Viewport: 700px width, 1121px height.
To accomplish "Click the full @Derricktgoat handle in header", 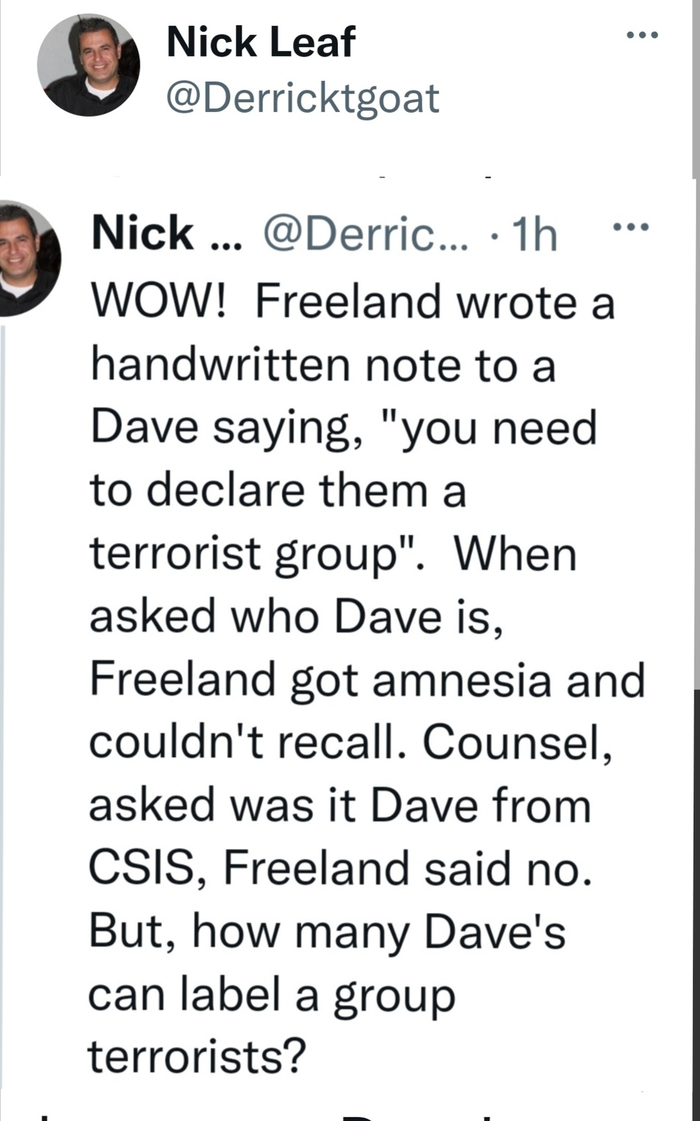I will [300, 99].
